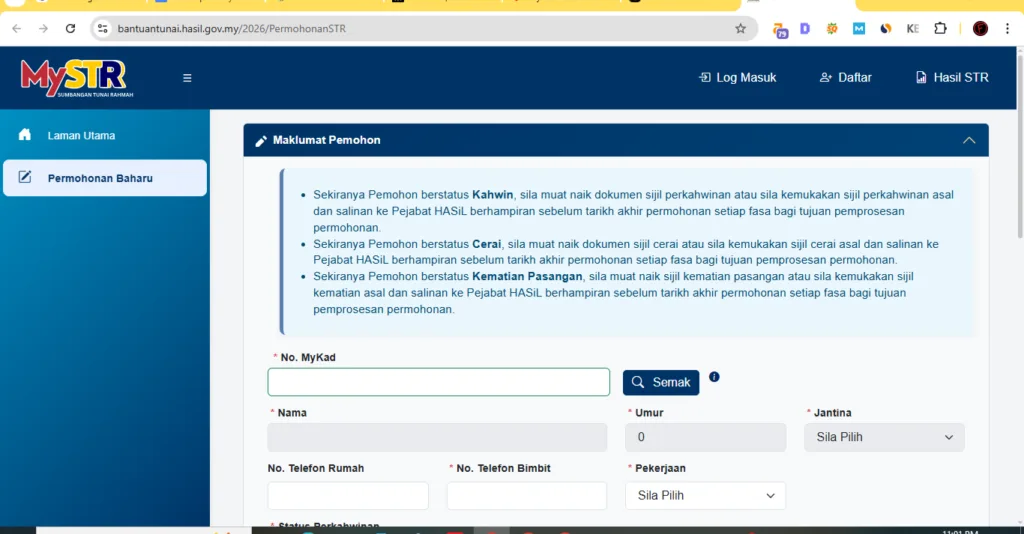Click the orange-and-green extension icon before the M icon

tap(831, 28)
